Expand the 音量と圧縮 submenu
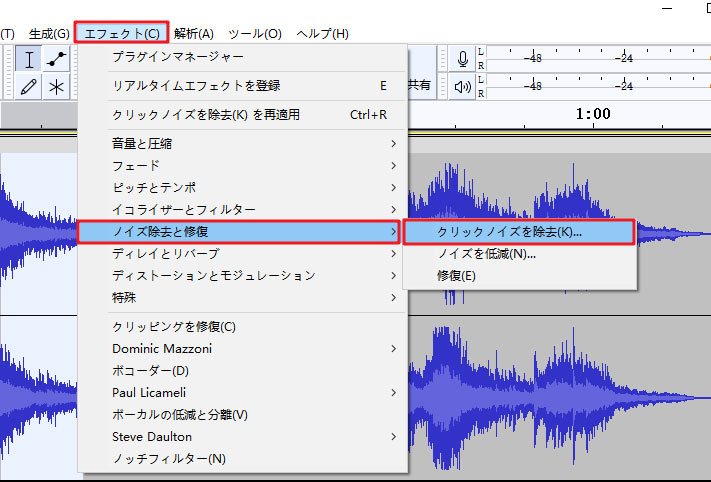This screenshot has width=711, height=482. (x=243, y=144)
